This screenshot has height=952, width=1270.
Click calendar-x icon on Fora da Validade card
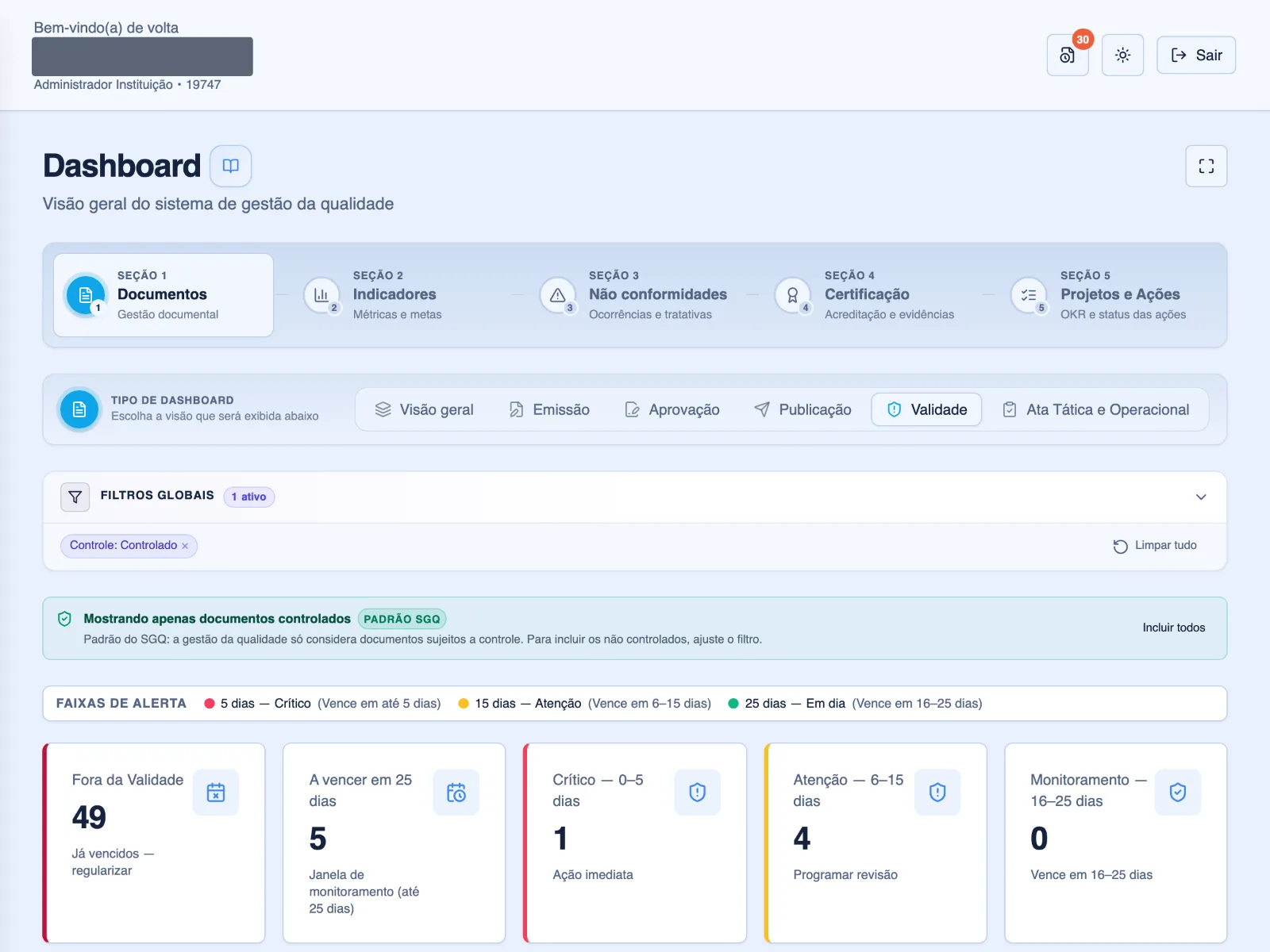coord(216,792)
